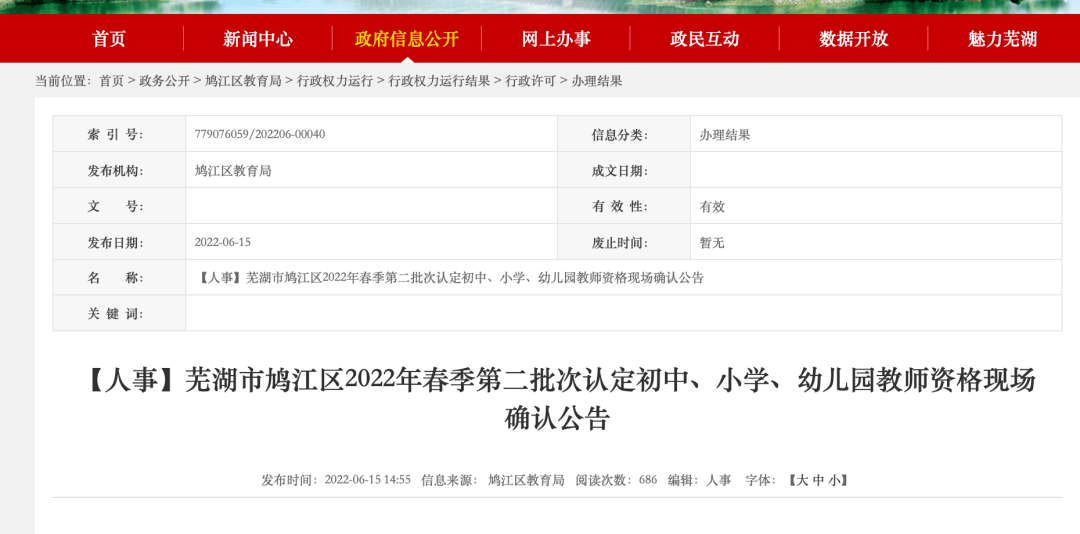
Task: Open 行政权力运行结果 breadcrumb link
Action: point(439,81)
